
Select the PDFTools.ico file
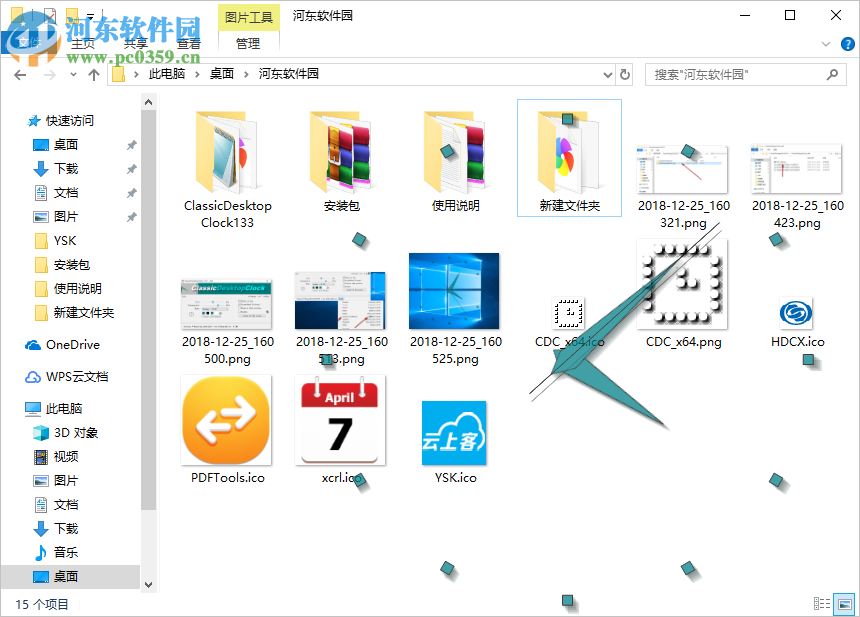[226, 420]
